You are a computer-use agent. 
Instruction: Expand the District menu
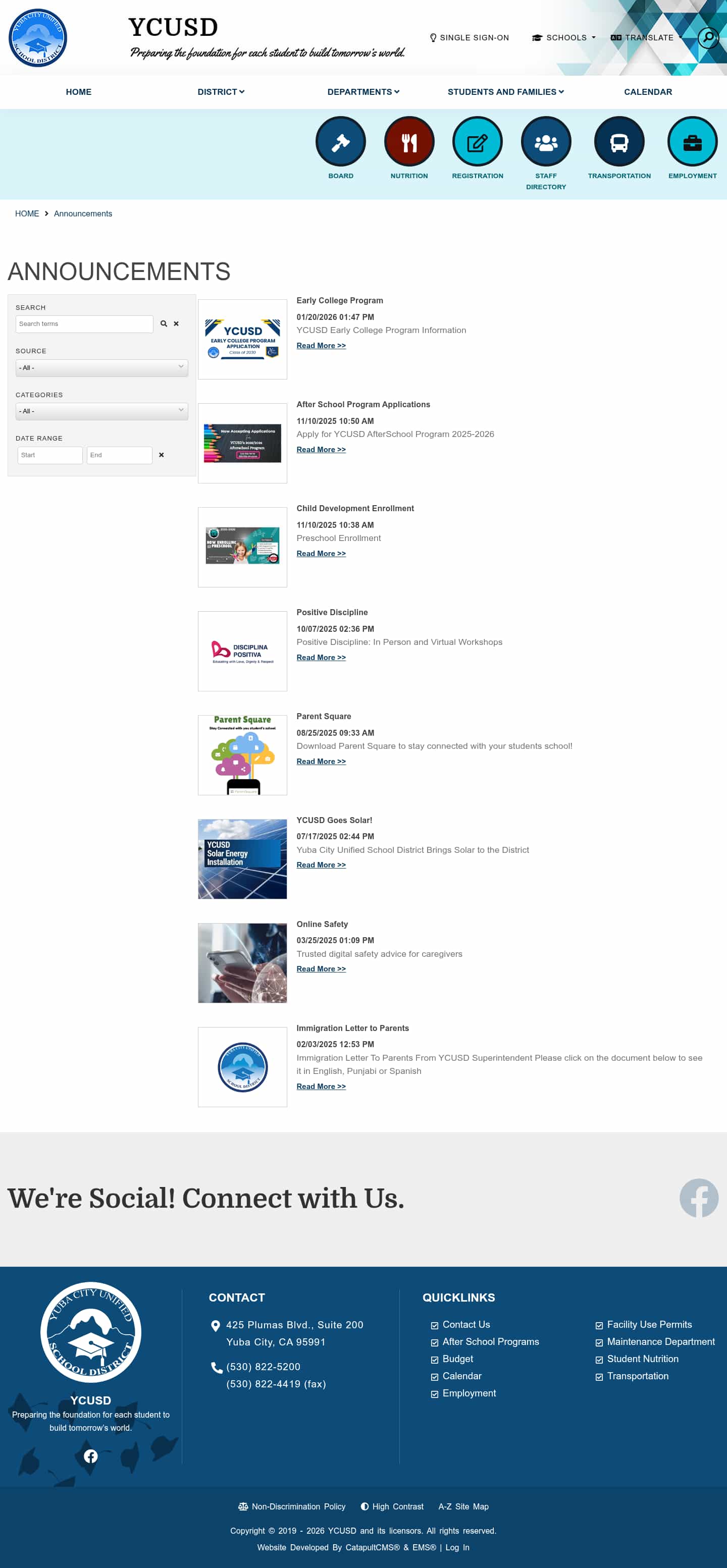coord(221,92)
